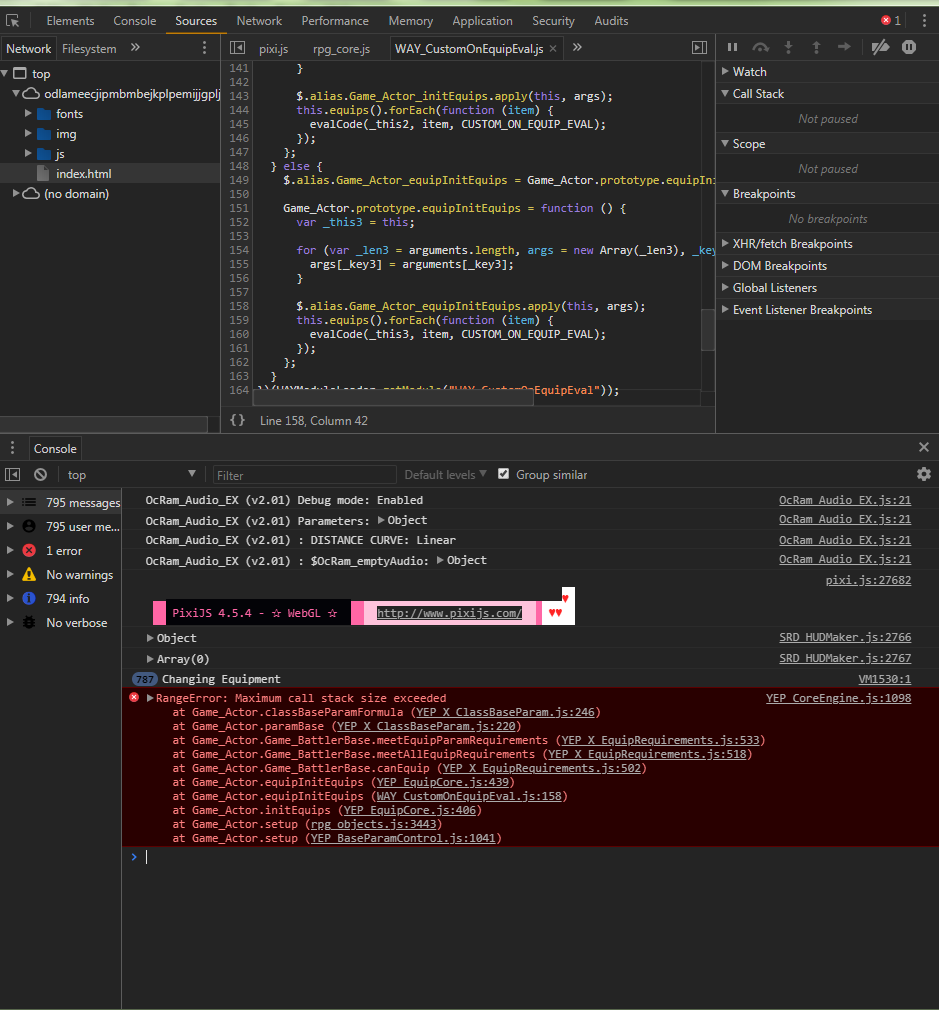Expand the fonts folder
The height and width of the screenshot is (1010, 939).
click(x=28, y=113)
